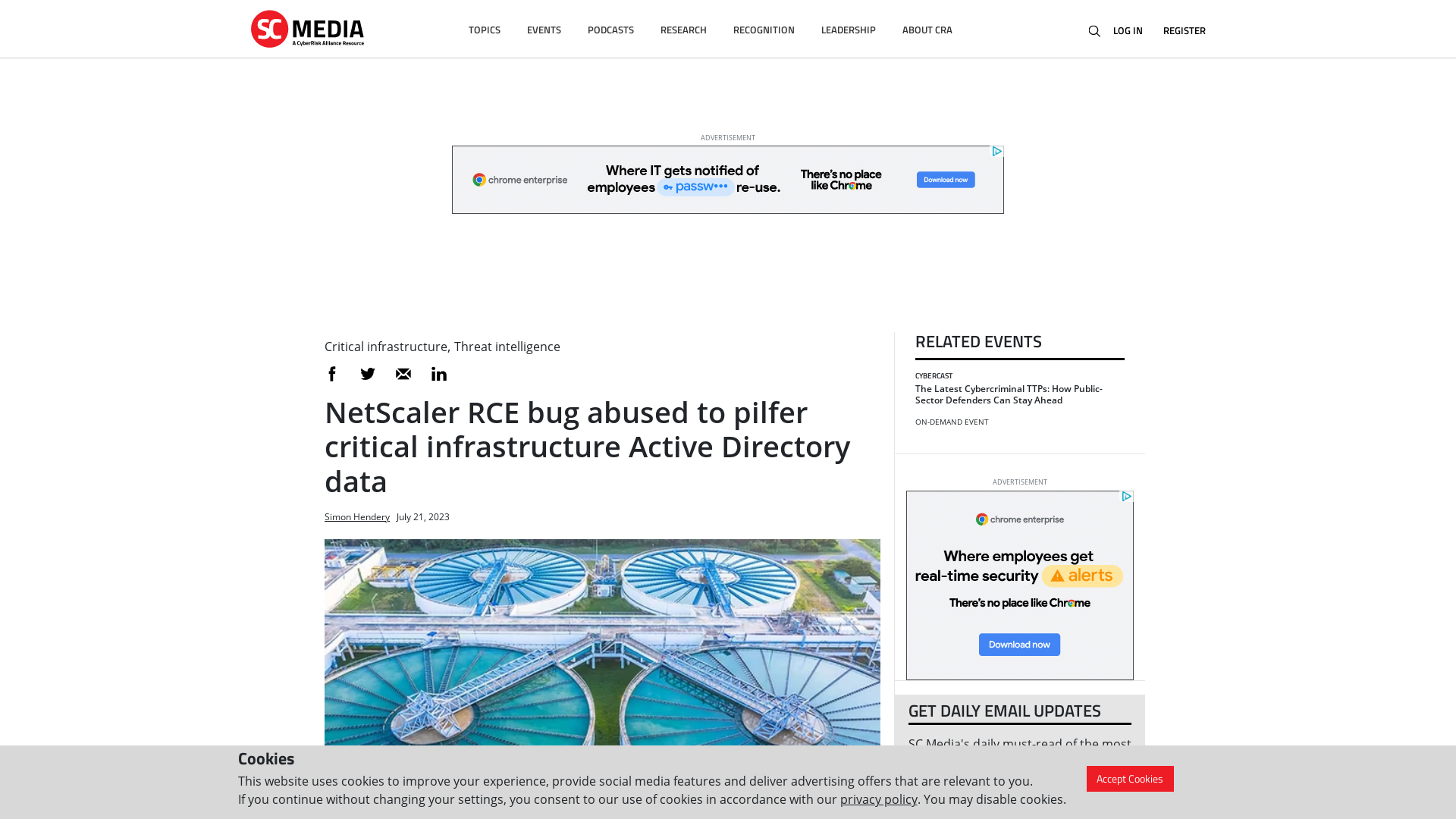
Task: Expand the ABOUT CRA dropdown
Action: 927,29
